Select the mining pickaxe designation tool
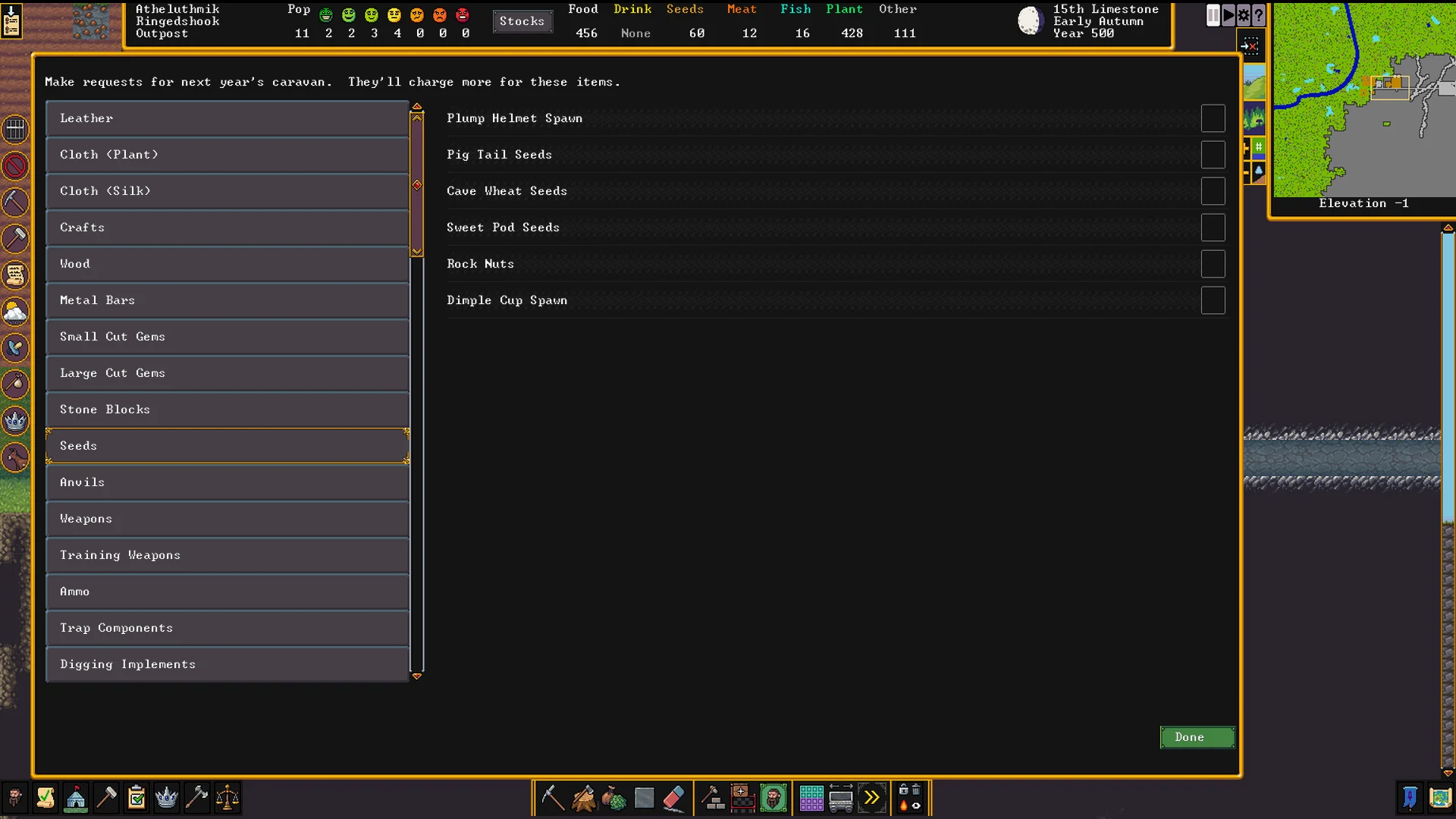The image size is (1456, 819). coord(553,798)
